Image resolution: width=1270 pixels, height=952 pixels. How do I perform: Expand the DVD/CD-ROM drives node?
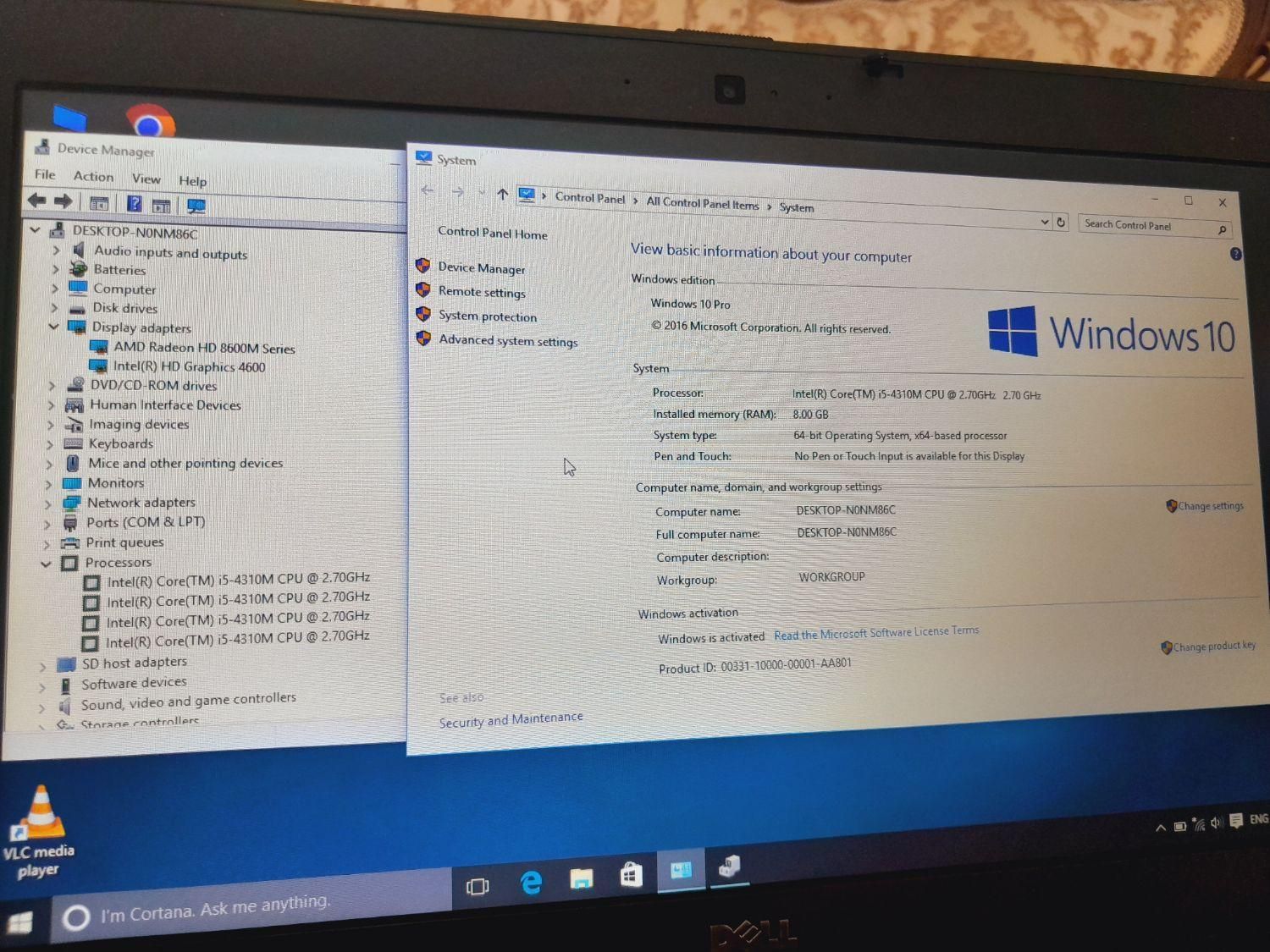[x=52, y=384]
